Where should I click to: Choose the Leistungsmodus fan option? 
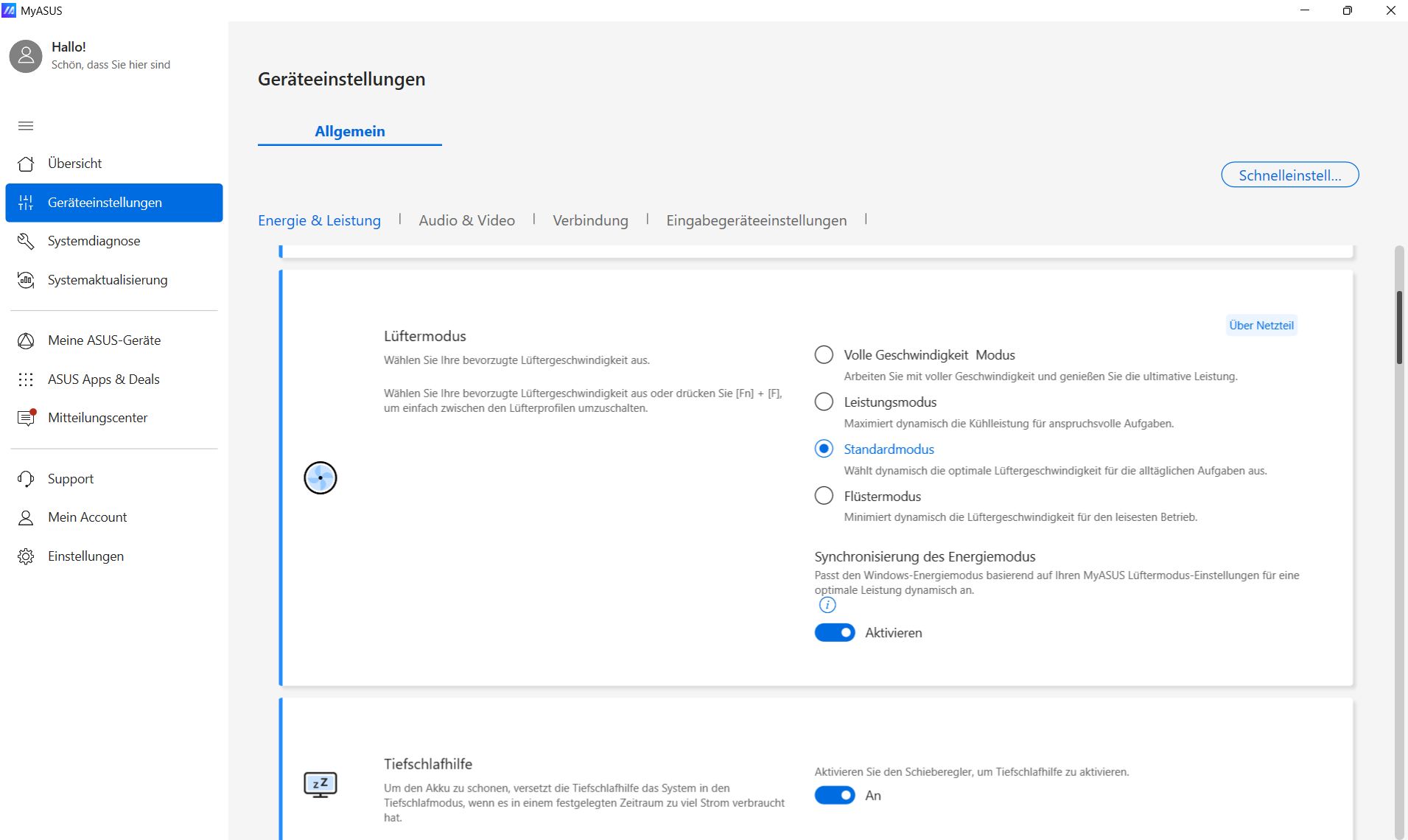824,402
